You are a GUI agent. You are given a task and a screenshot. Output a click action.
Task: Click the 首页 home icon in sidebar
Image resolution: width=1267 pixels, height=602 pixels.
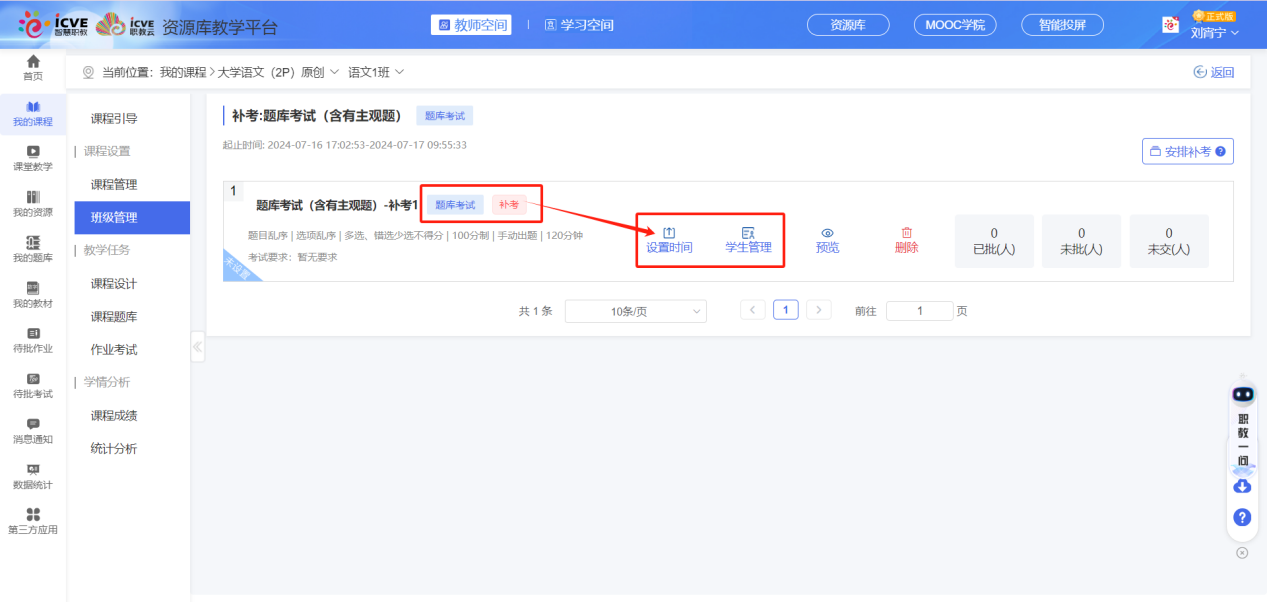[33, 68]
